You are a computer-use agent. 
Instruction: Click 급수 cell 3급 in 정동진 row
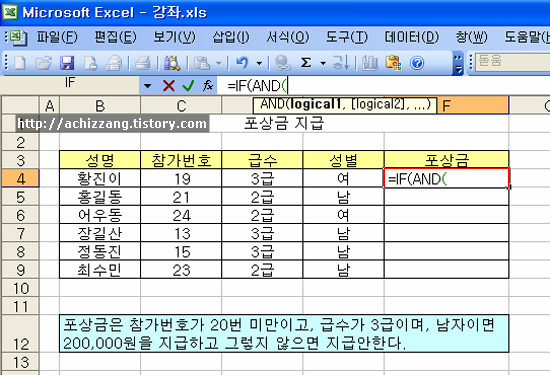(262, 252)
